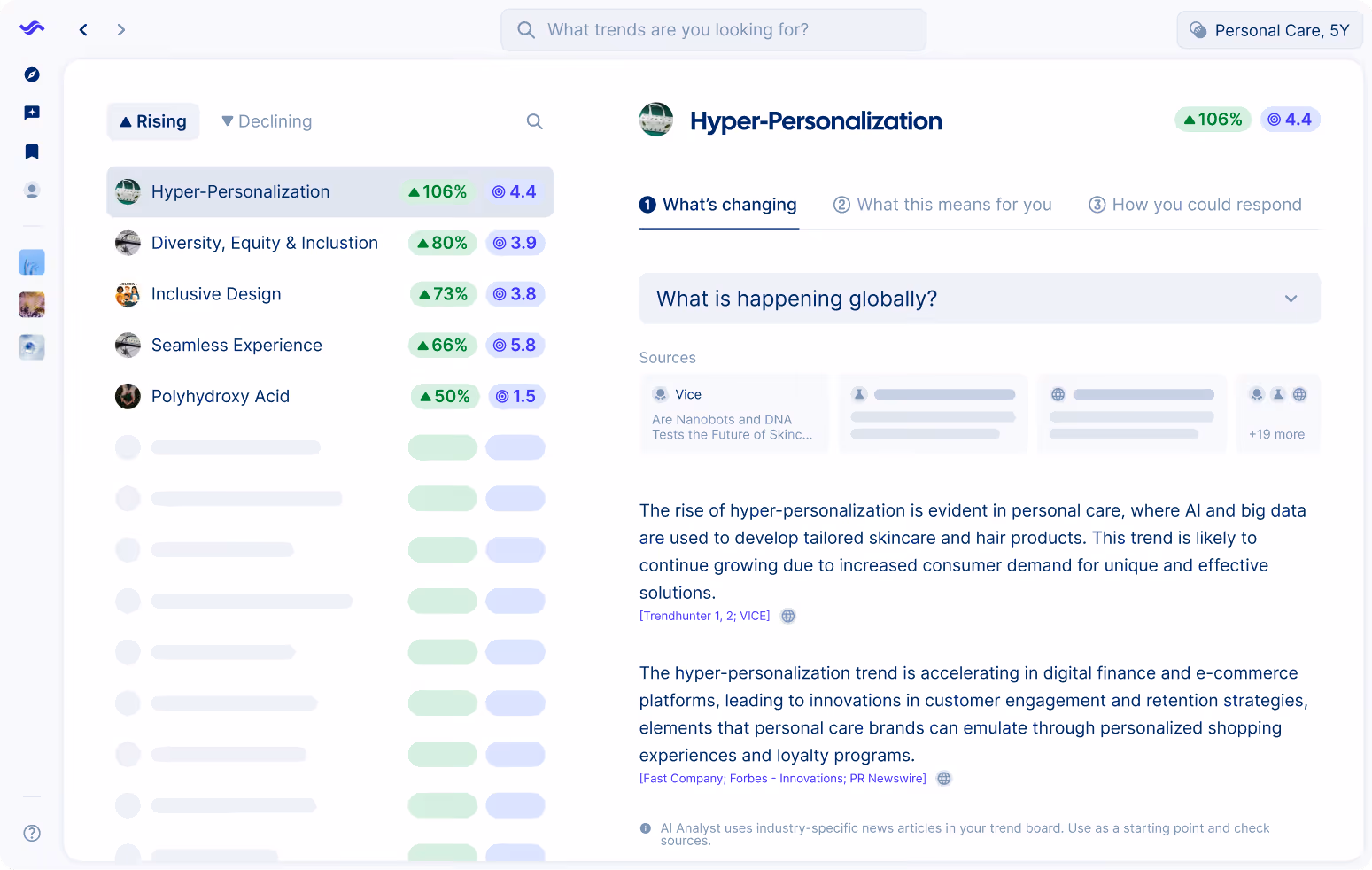Click the globe icon after PR Newswire citation

point(944,779)
